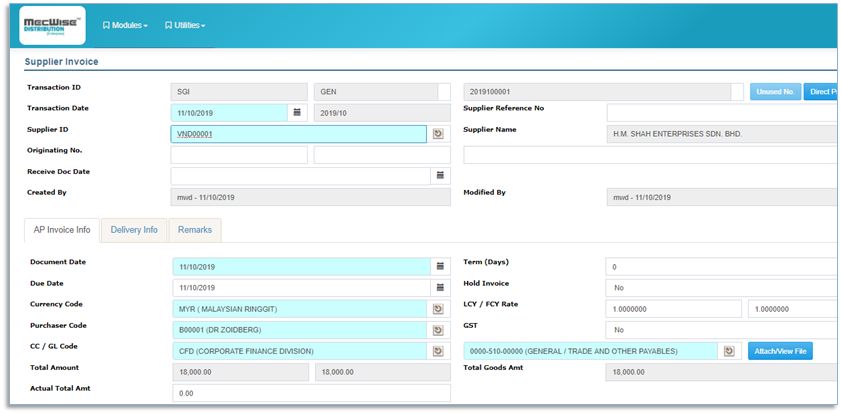Select the AP Invoice Info tab

tap(61, 230)
